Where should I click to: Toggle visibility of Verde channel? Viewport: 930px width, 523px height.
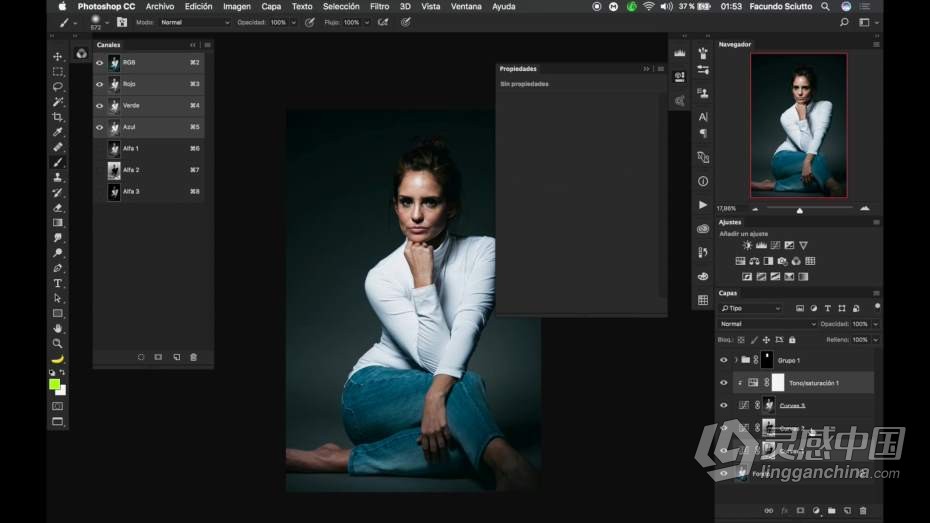click(x=100, y=106)
